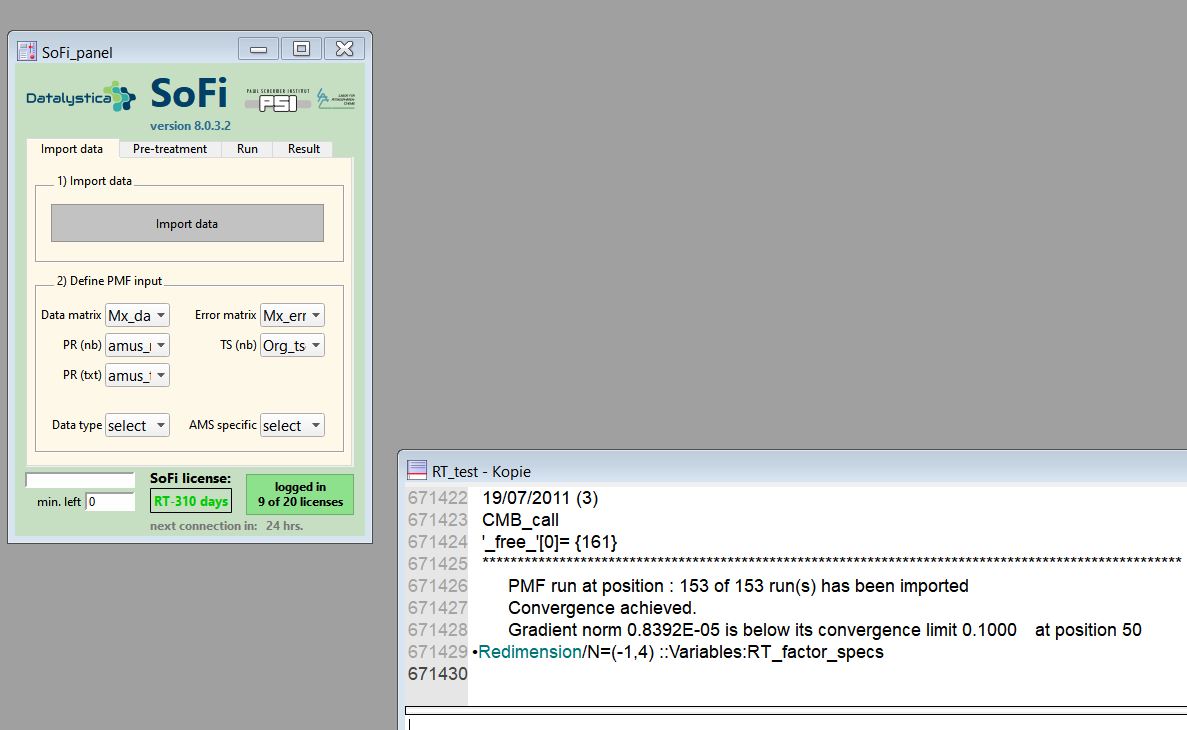Select a Data type from dropdown
1187x730 pixels.
click(x=137, y=426)
